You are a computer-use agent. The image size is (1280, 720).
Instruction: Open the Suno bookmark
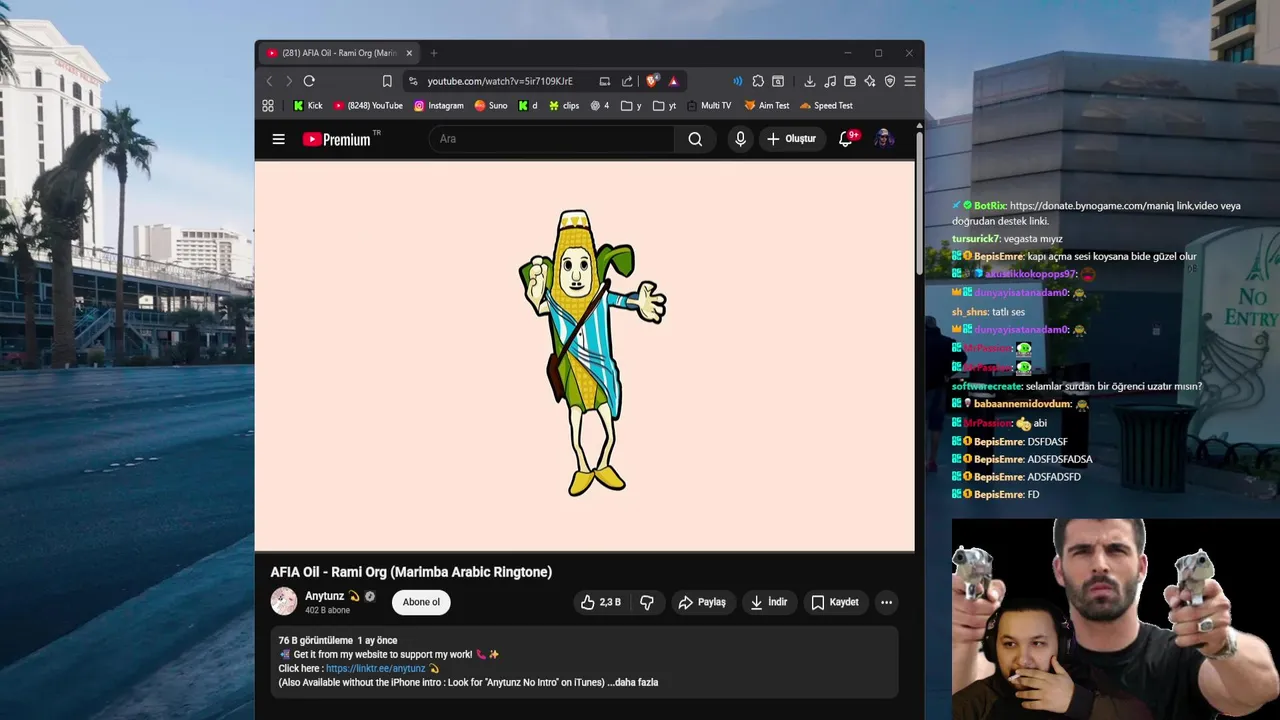coord(491,105)
